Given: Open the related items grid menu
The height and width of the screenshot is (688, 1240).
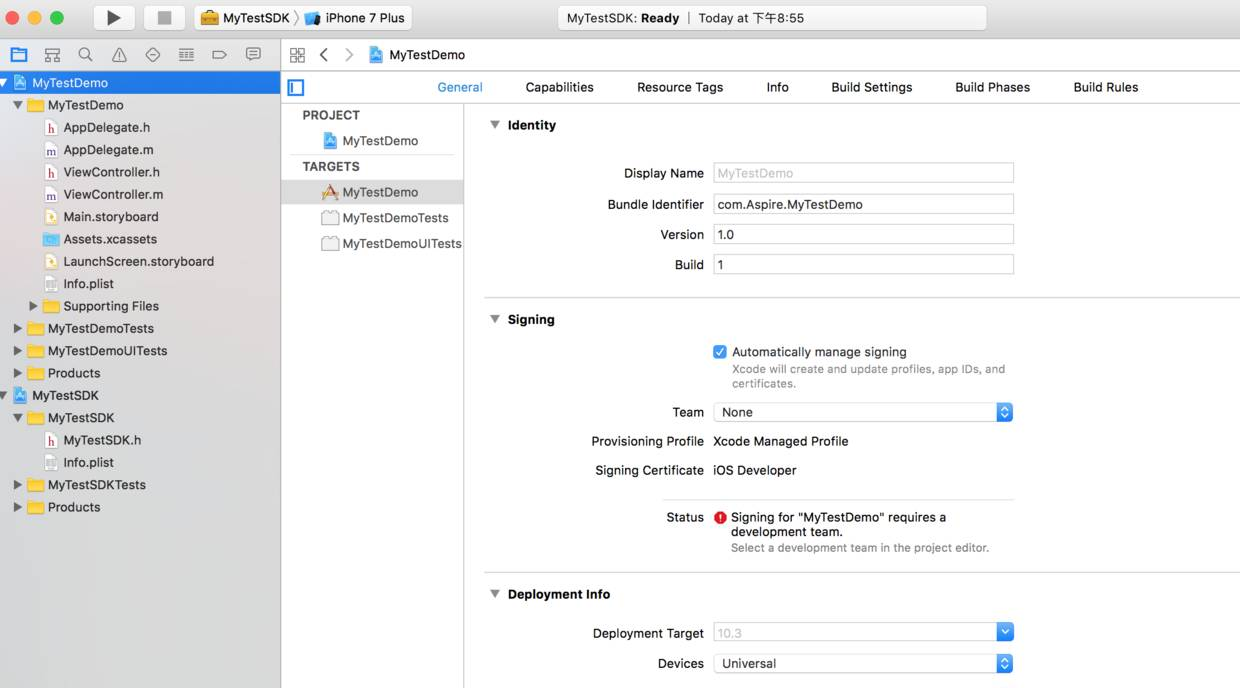Looking at the screenshot, I should 297,55.
